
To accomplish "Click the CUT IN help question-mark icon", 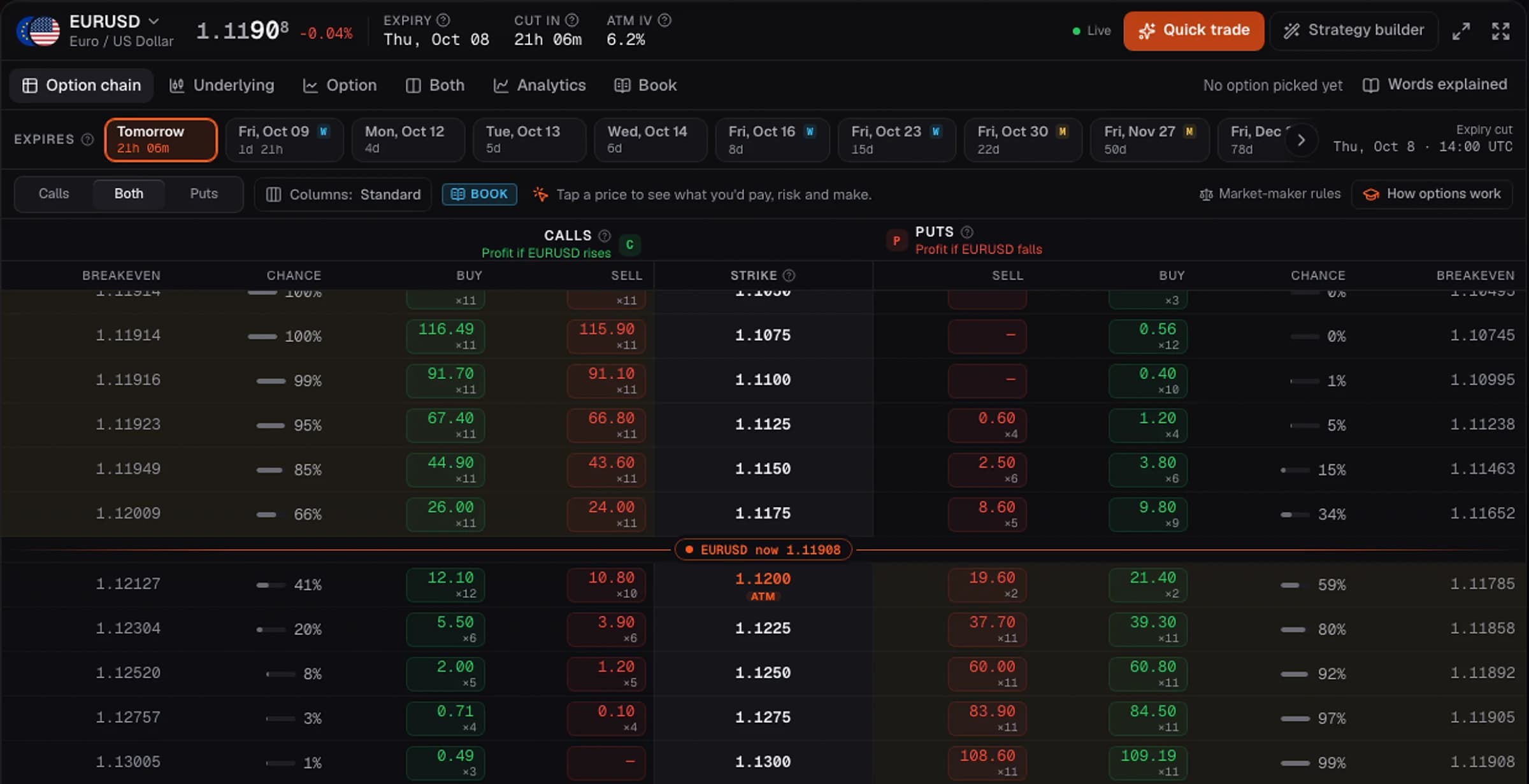I will (572, 20).
